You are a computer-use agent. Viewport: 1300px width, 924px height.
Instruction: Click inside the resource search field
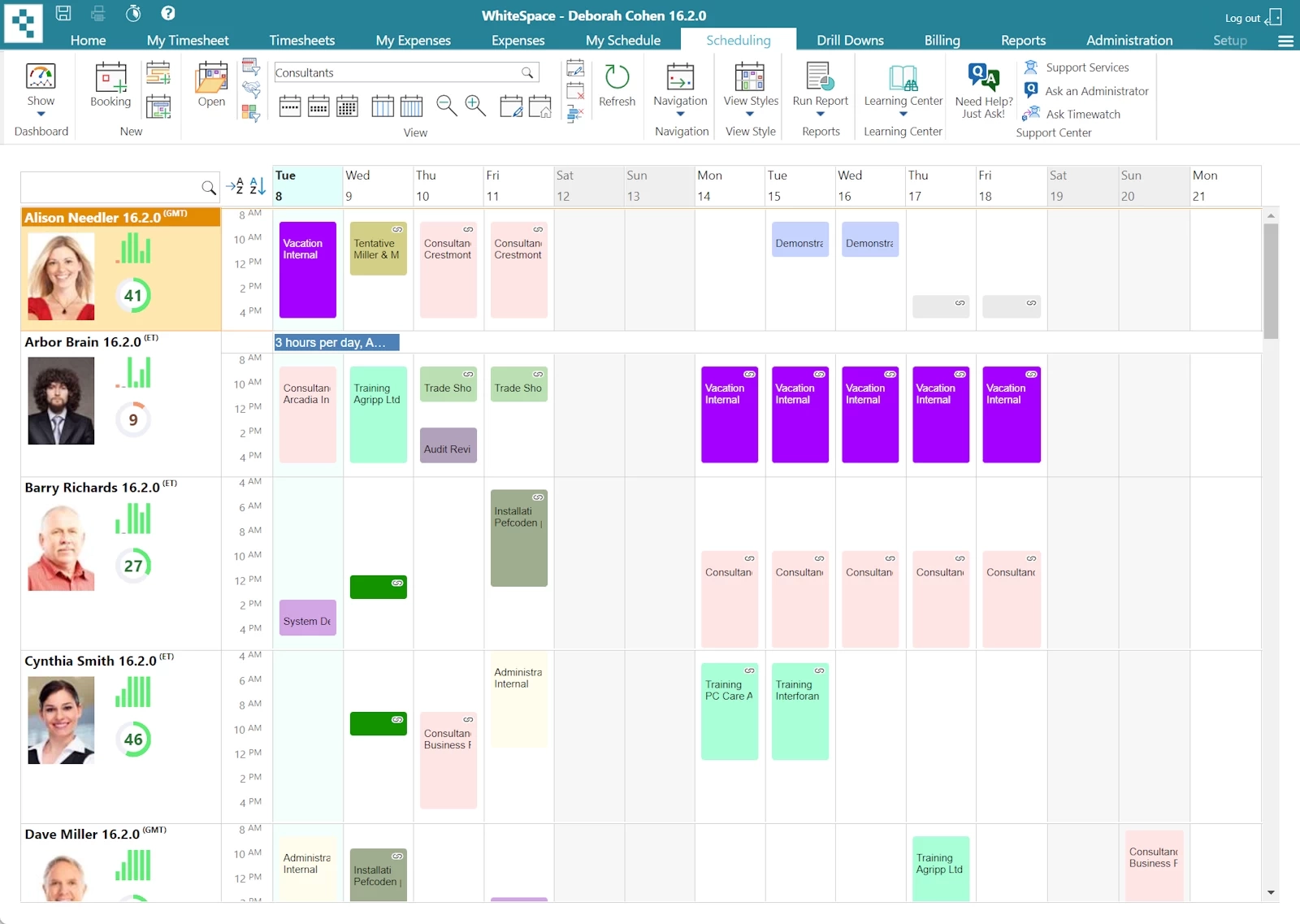110,188
